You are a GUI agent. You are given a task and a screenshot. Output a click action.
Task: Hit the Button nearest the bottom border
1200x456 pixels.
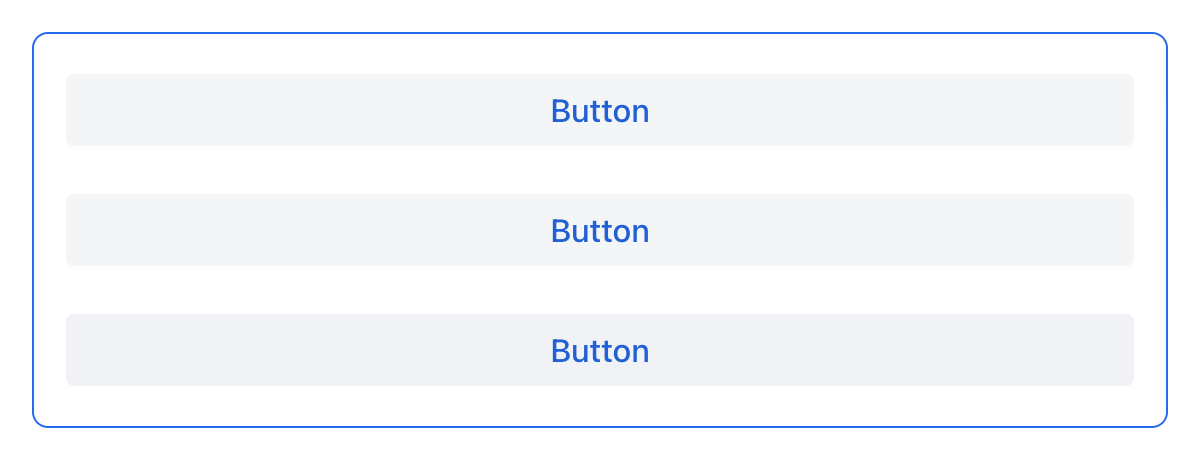pos(600,350)
